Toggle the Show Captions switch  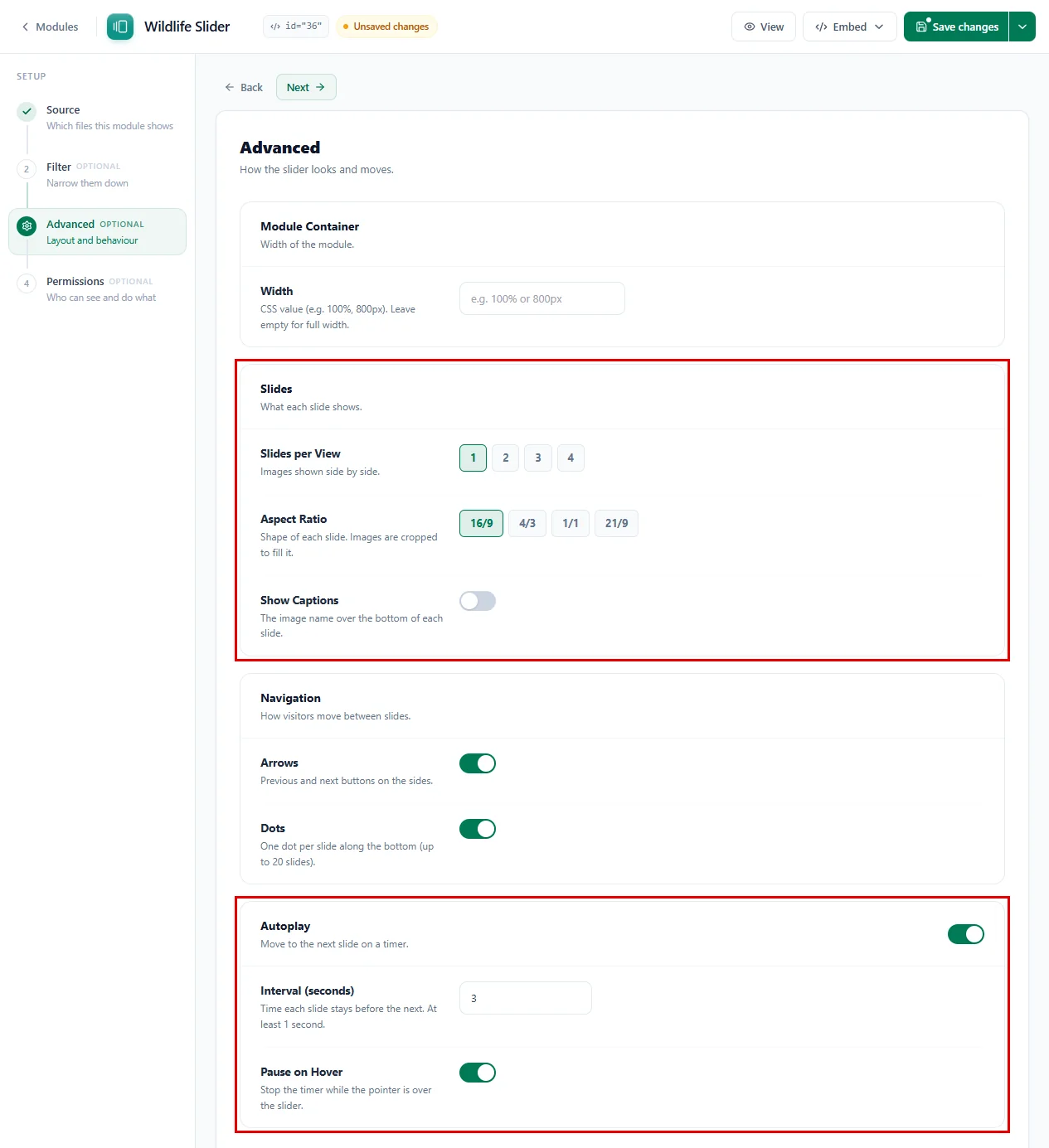[478, 601]
